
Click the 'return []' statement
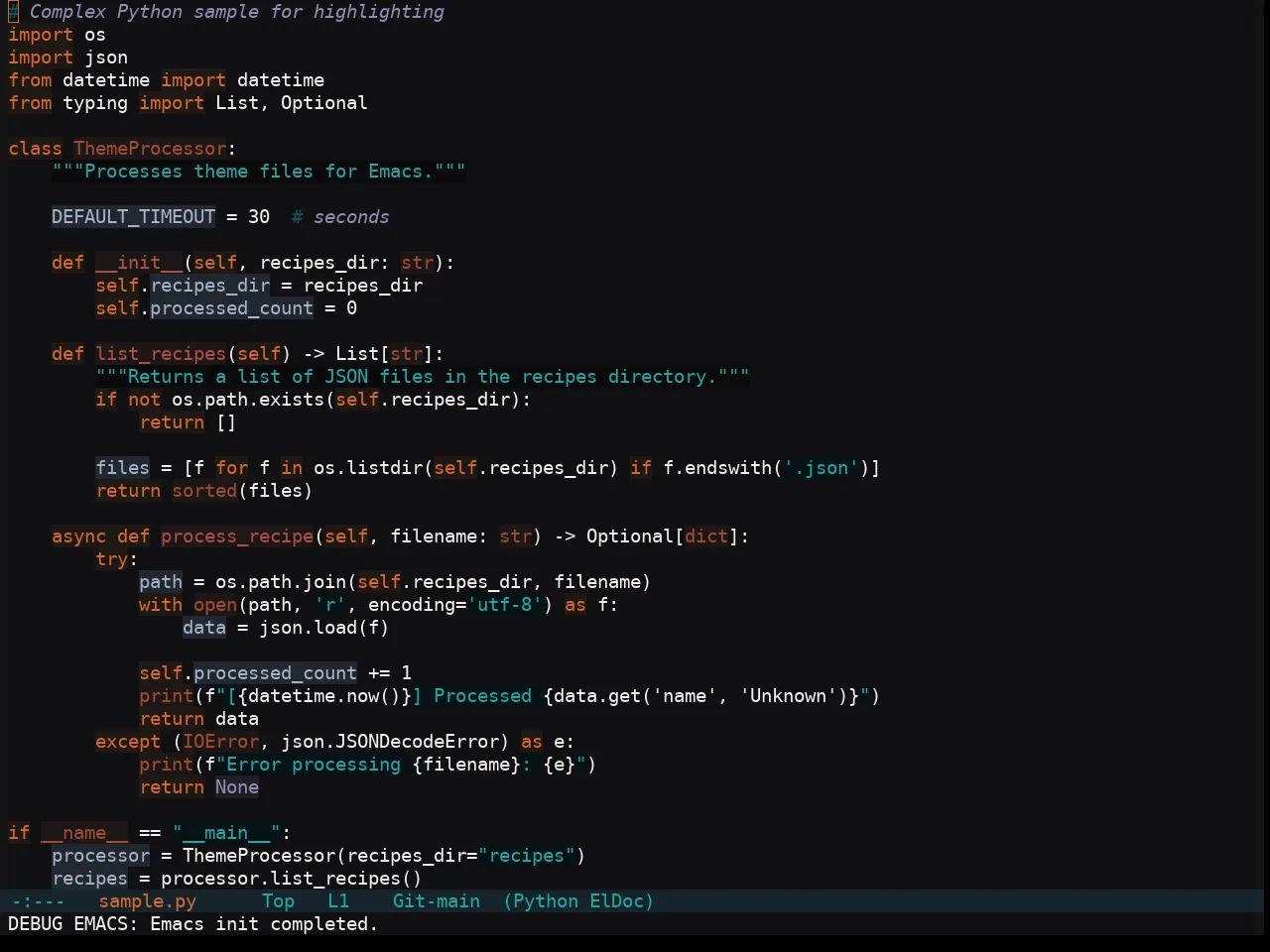[x=188, y=422]
